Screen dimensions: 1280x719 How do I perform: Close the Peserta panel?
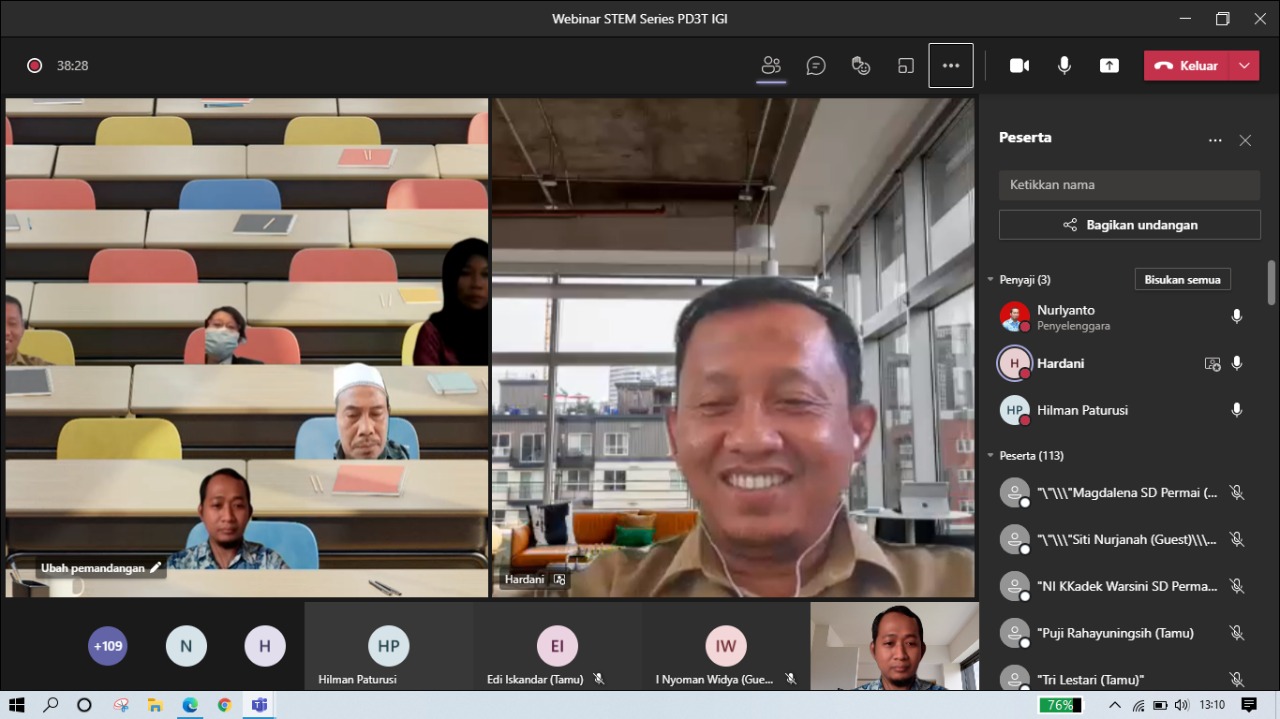(1245, 141)
